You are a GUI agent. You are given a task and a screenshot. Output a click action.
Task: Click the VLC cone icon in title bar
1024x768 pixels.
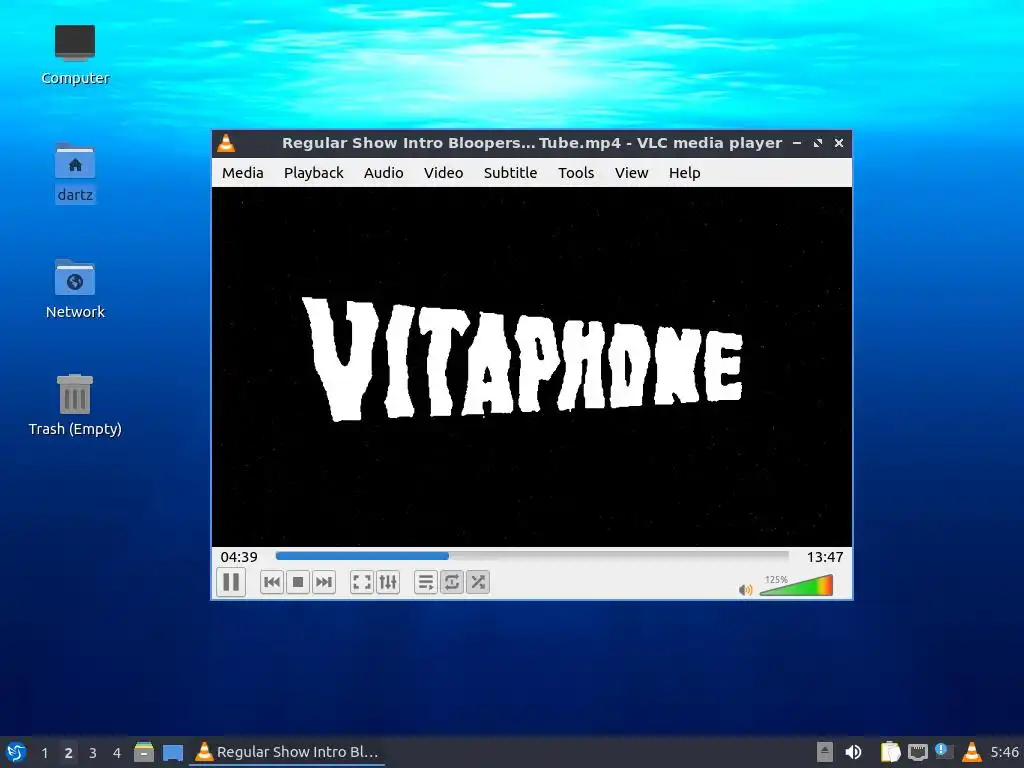point(226,143)
